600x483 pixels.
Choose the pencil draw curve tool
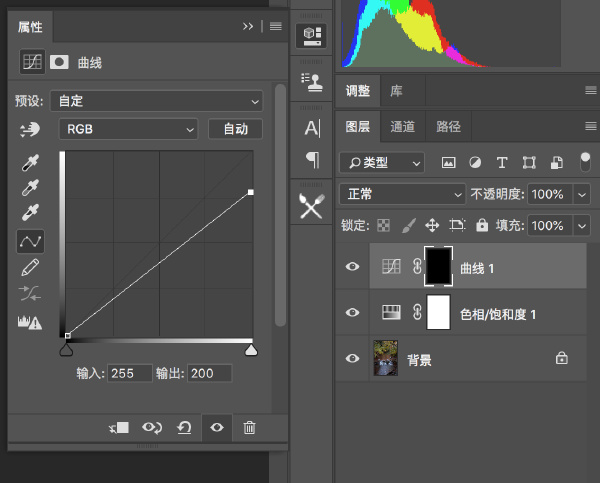coord(31,267)
